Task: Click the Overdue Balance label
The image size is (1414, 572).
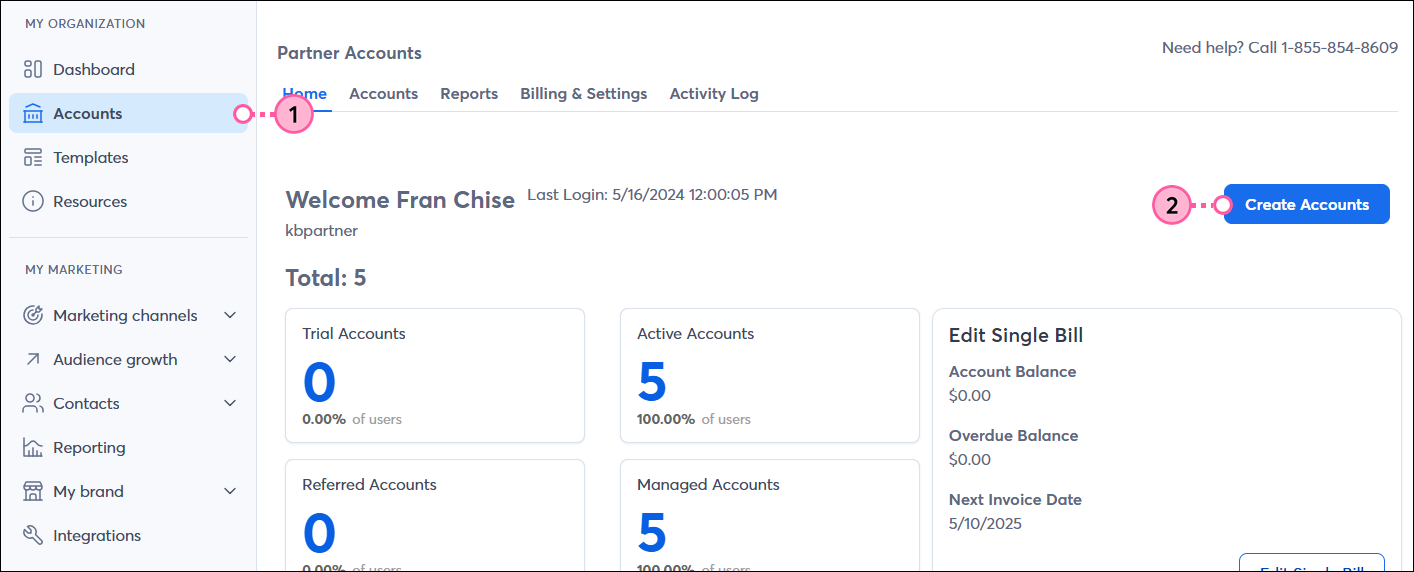Action: (1014, 435)
